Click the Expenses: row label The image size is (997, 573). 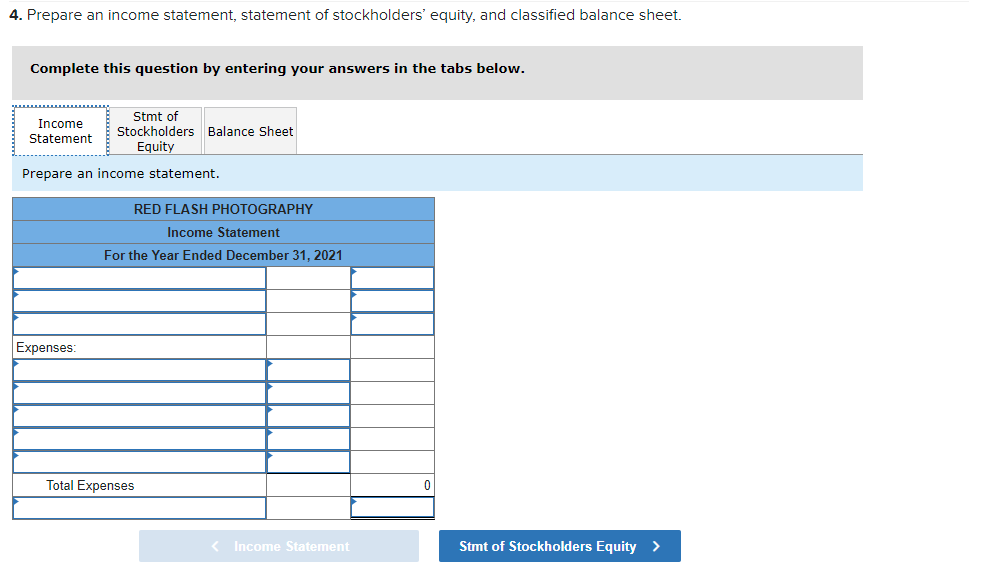click(x=46, y=347)
